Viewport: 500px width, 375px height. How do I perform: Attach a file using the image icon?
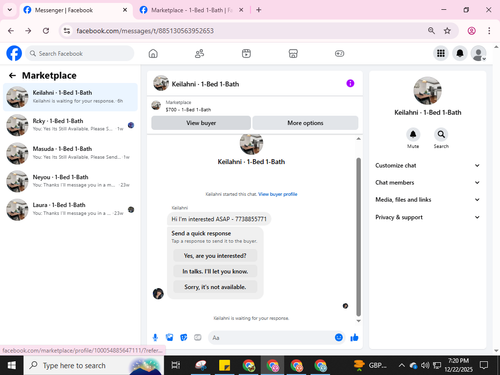click(x=169, y=338)
